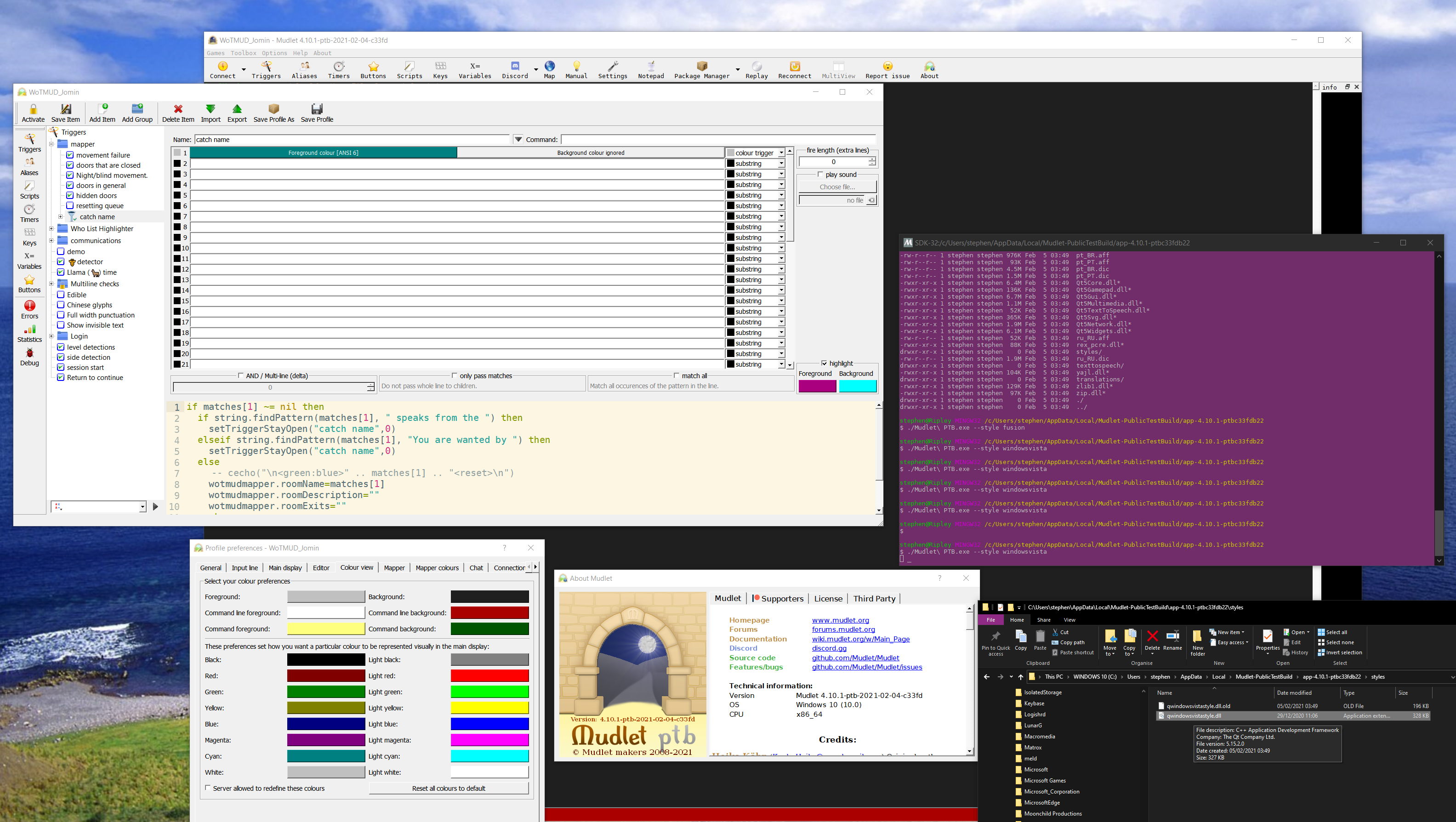Expand the 'Who List Highlighter' group
The image size is (1456, 822).
51,229
